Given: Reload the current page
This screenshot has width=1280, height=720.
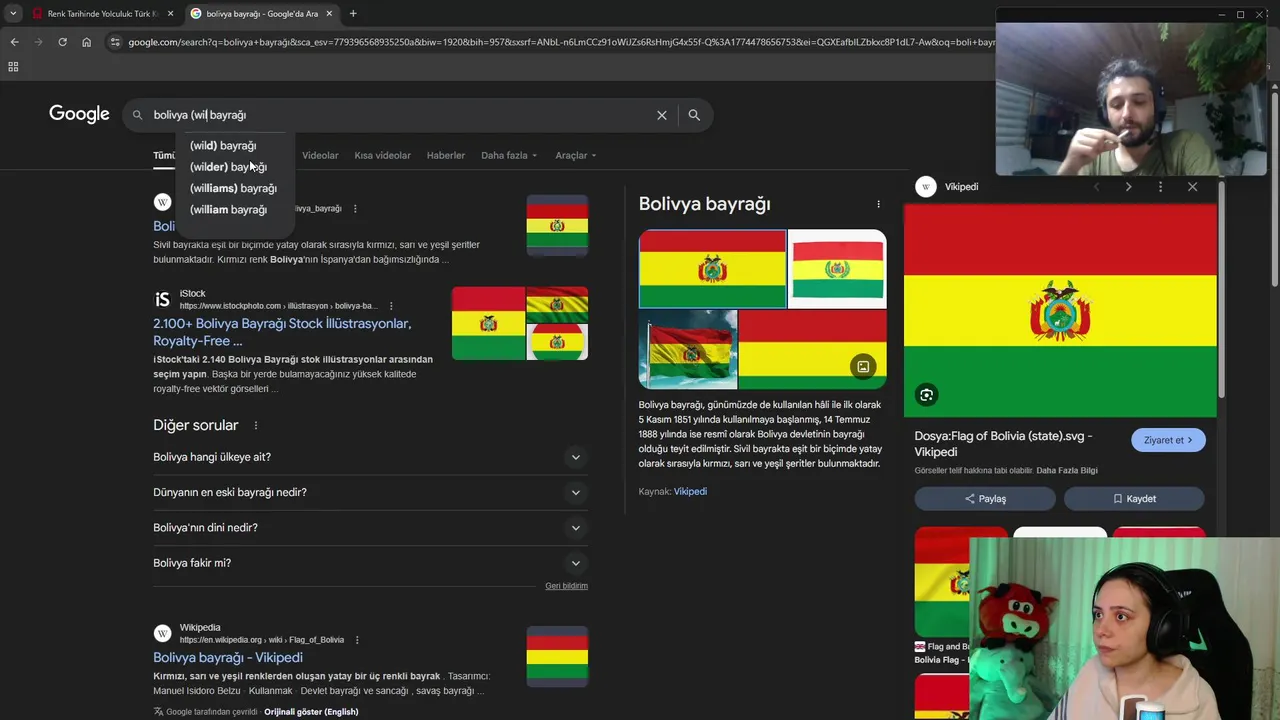Looking at the screenshot, I should click(x=62, y=42).
